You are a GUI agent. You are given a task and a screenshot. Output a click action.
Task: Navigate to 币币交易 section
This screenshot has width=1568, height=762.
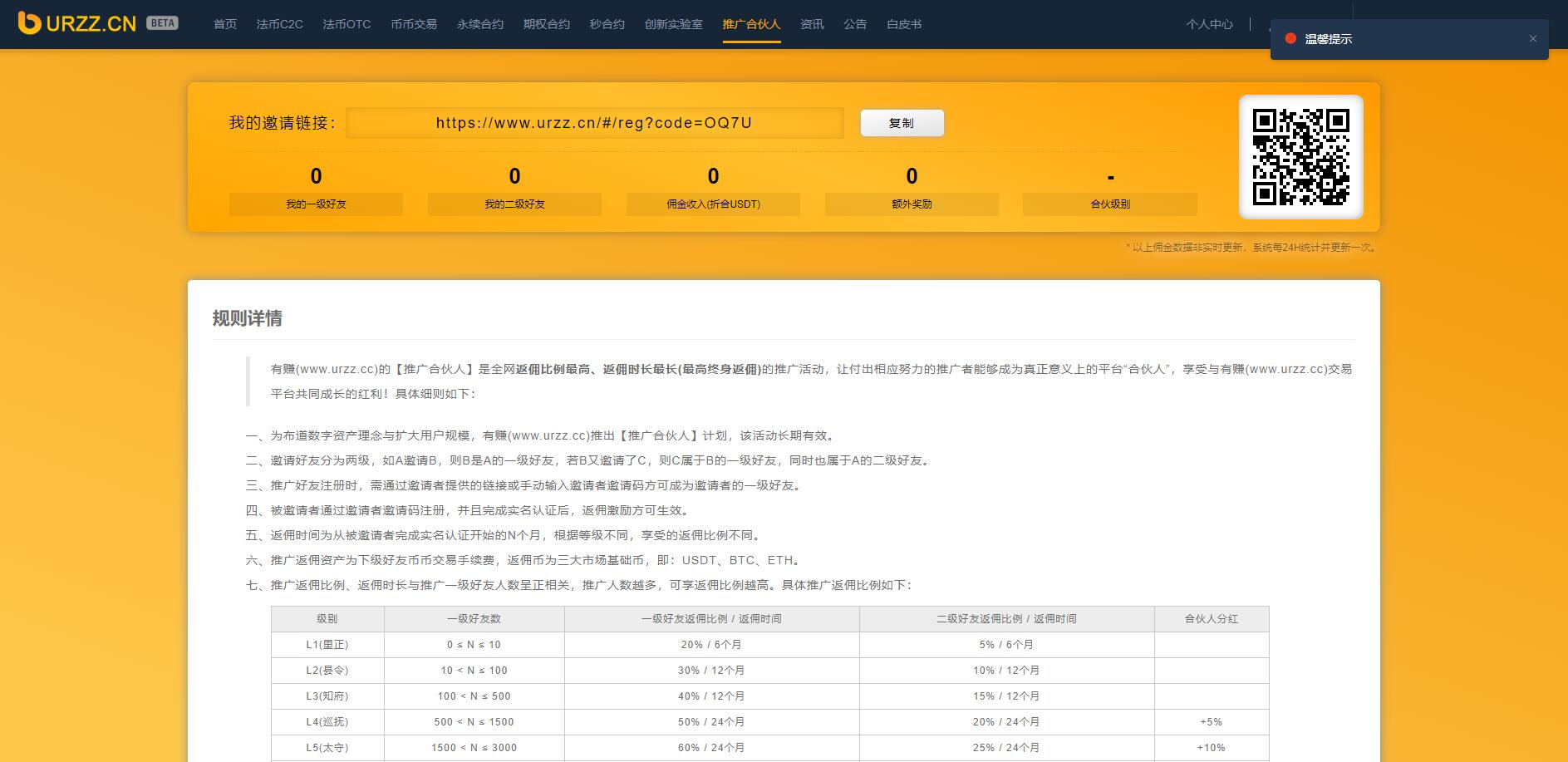click(x=414, y=24)
